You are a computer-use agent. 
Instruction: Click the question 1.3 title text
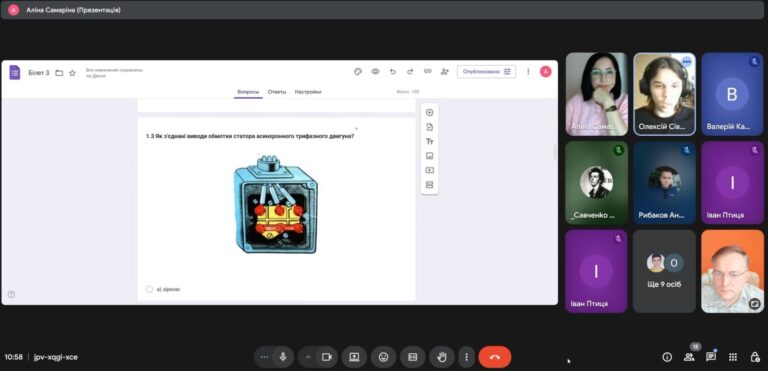click(250, 136)
